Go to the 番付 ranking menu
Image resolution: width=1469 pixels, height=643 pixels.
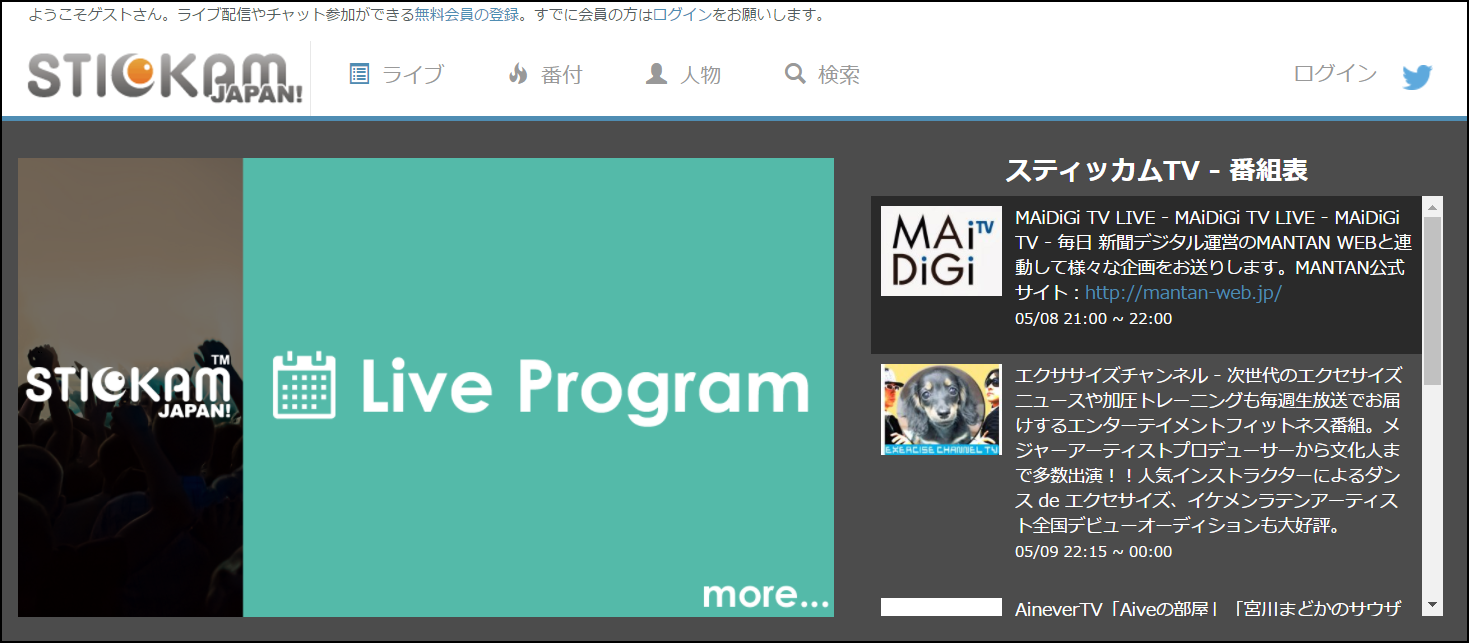click(x=561, y=75)
